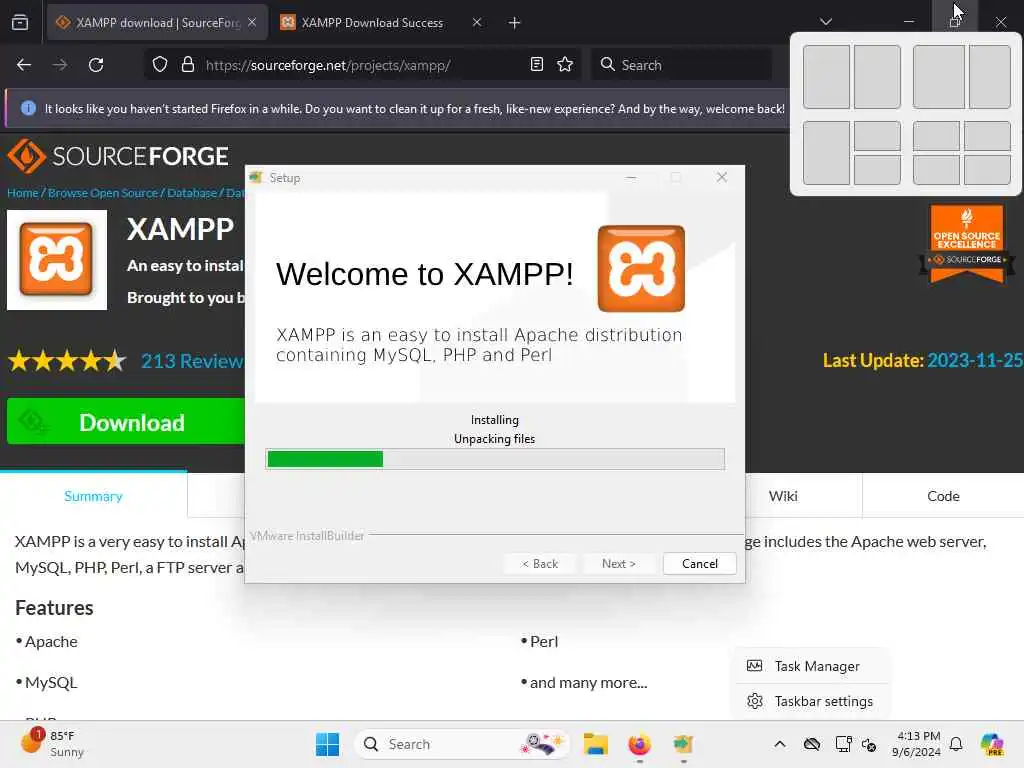Open Browse Open Source breadcrumb link
Image resolution: width=1024 pixels, height=768 pixels.
(103, 193)
